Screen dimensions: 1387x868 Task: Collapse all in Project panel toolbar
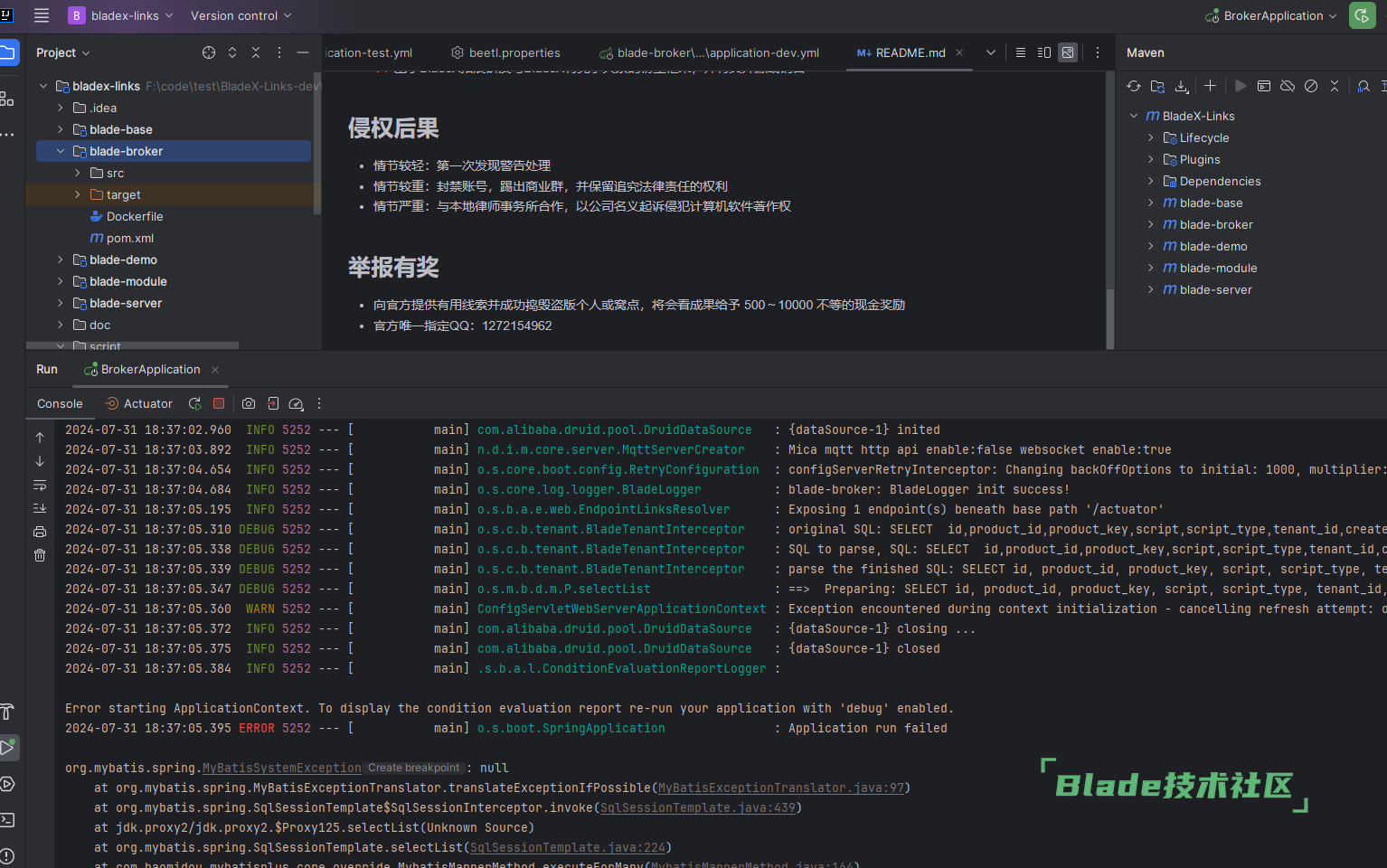256,52
